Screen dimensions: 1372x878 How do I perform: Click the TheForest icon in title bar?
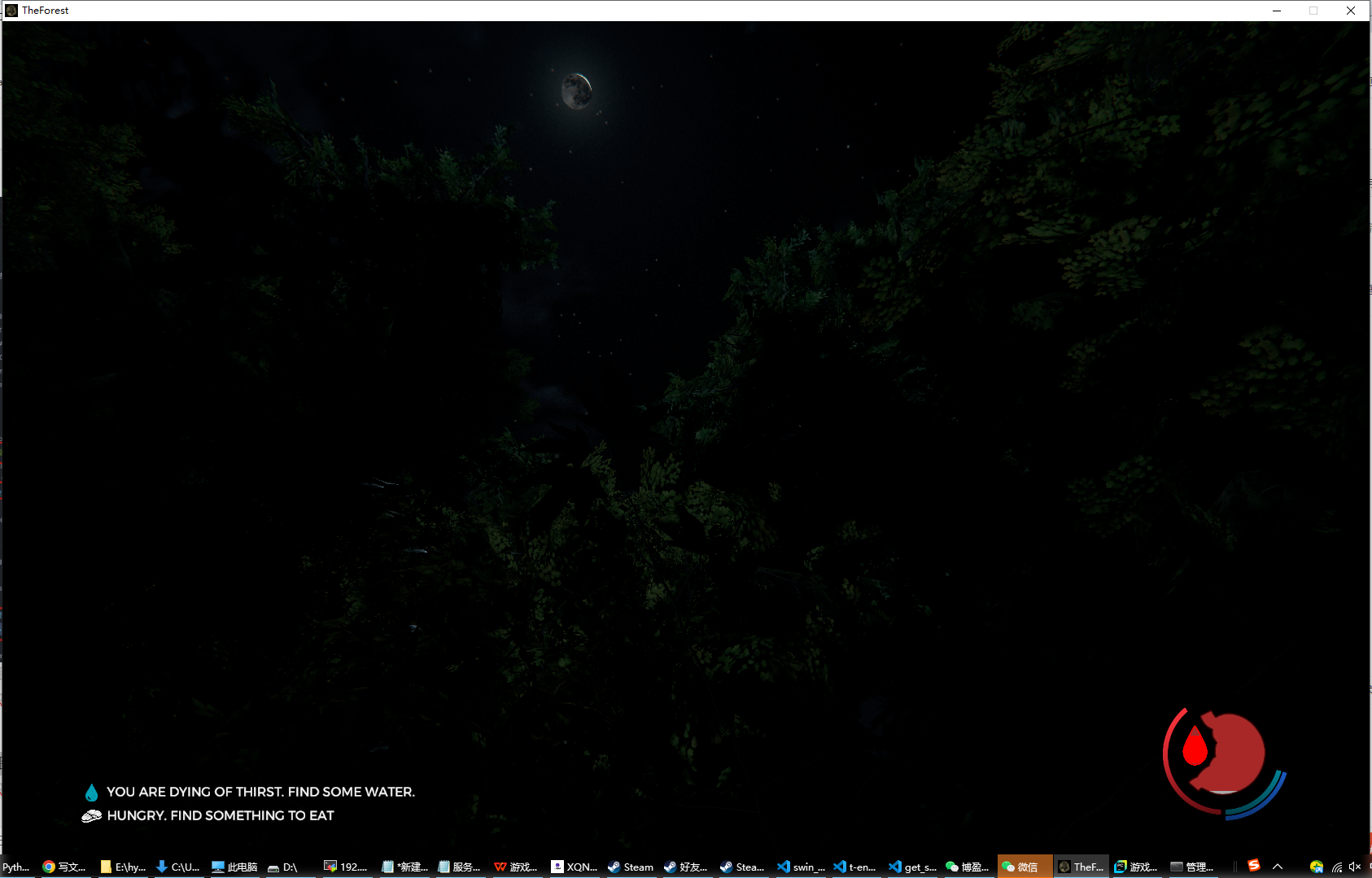[11, 11]
